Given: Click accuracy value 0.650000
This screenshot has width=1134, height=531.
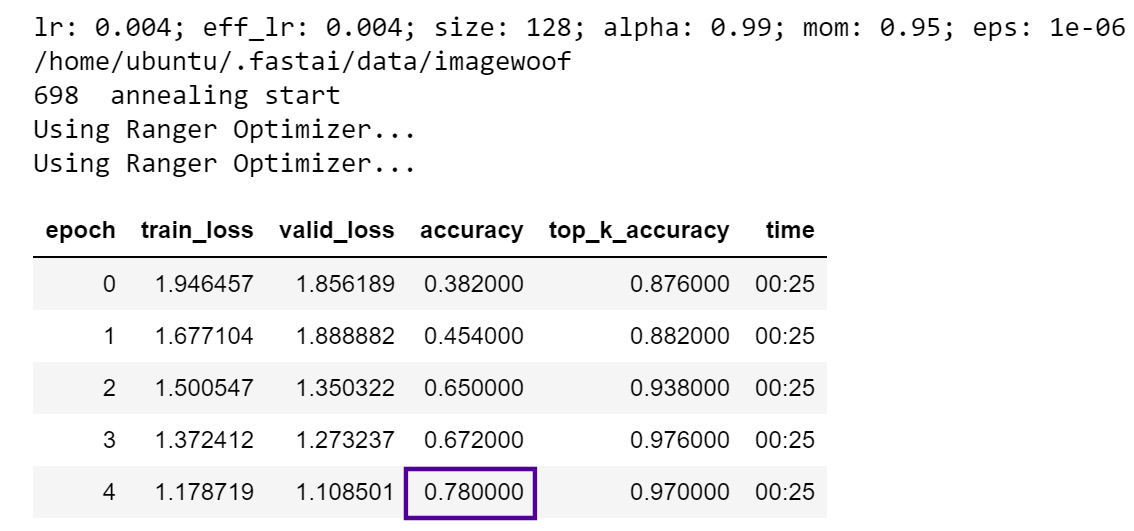Looking at the screenshot, I should pyautogui.click(x=474, y=388).
